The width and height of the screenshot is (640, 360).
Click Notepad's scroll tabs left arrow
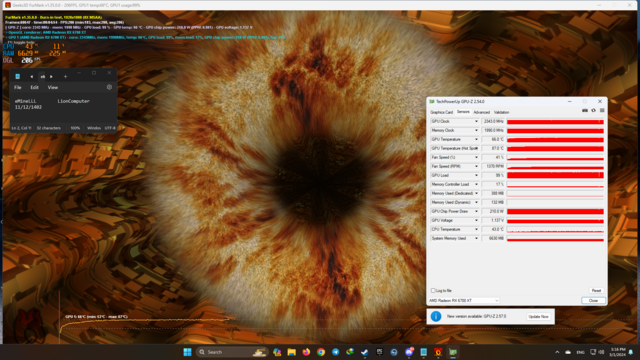click(x=31, y=76)
